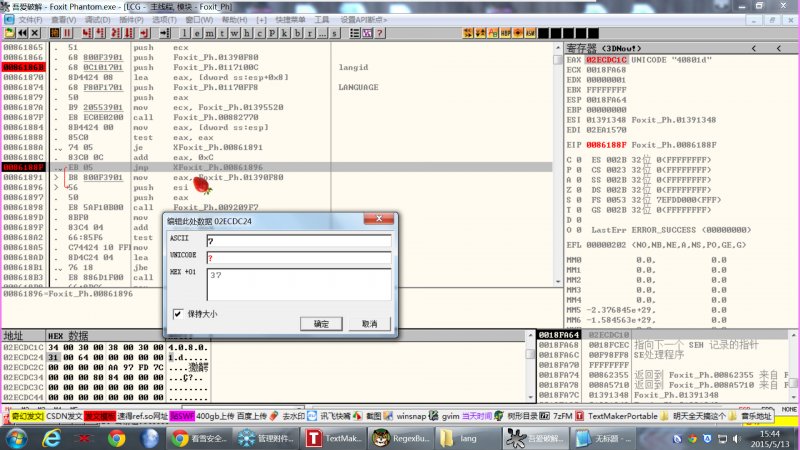
Task: Open Source window with 's' button
Action: [x=335, y=33]
